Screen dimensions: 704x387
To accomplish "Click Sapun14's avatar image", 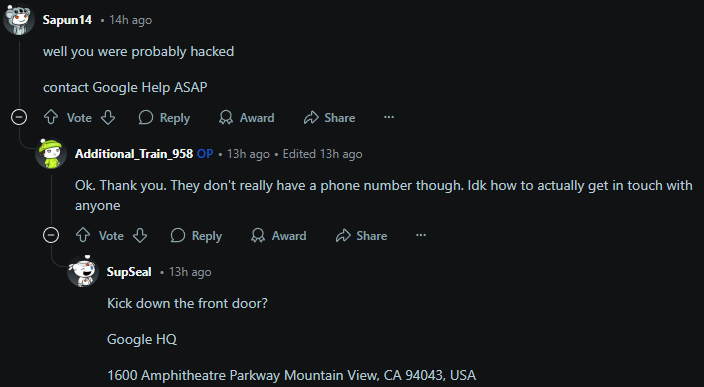I will tap(19, 19).
